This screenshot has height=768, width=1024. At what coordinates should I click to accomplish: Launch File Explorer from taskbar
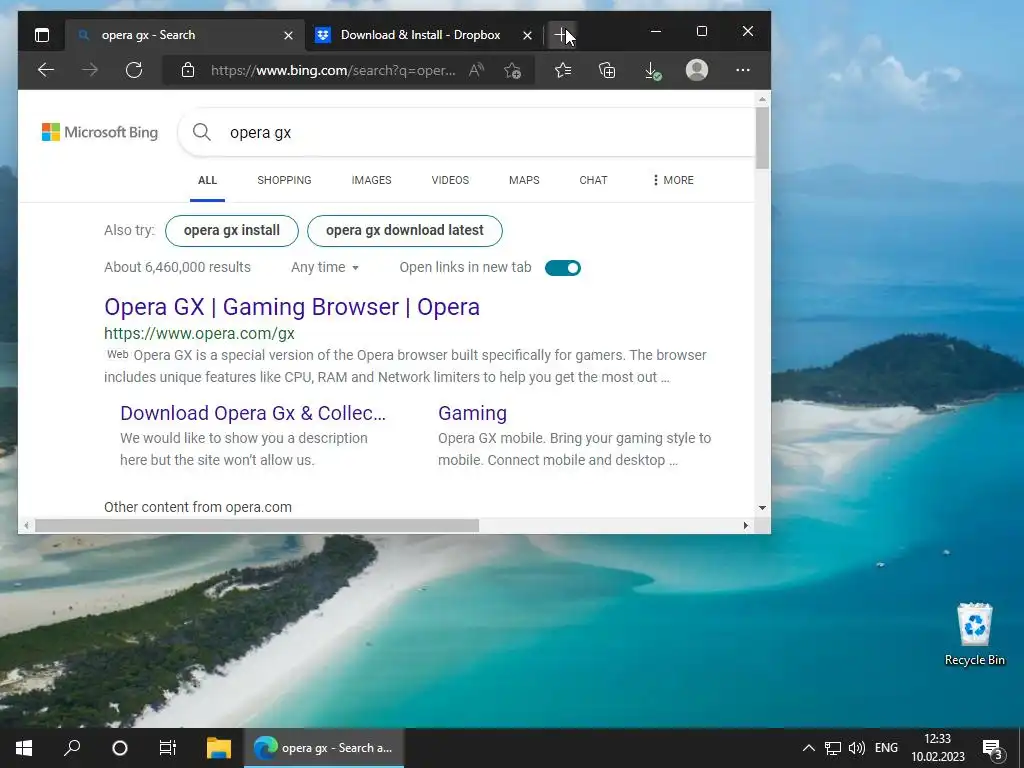[x=219, y=748]
